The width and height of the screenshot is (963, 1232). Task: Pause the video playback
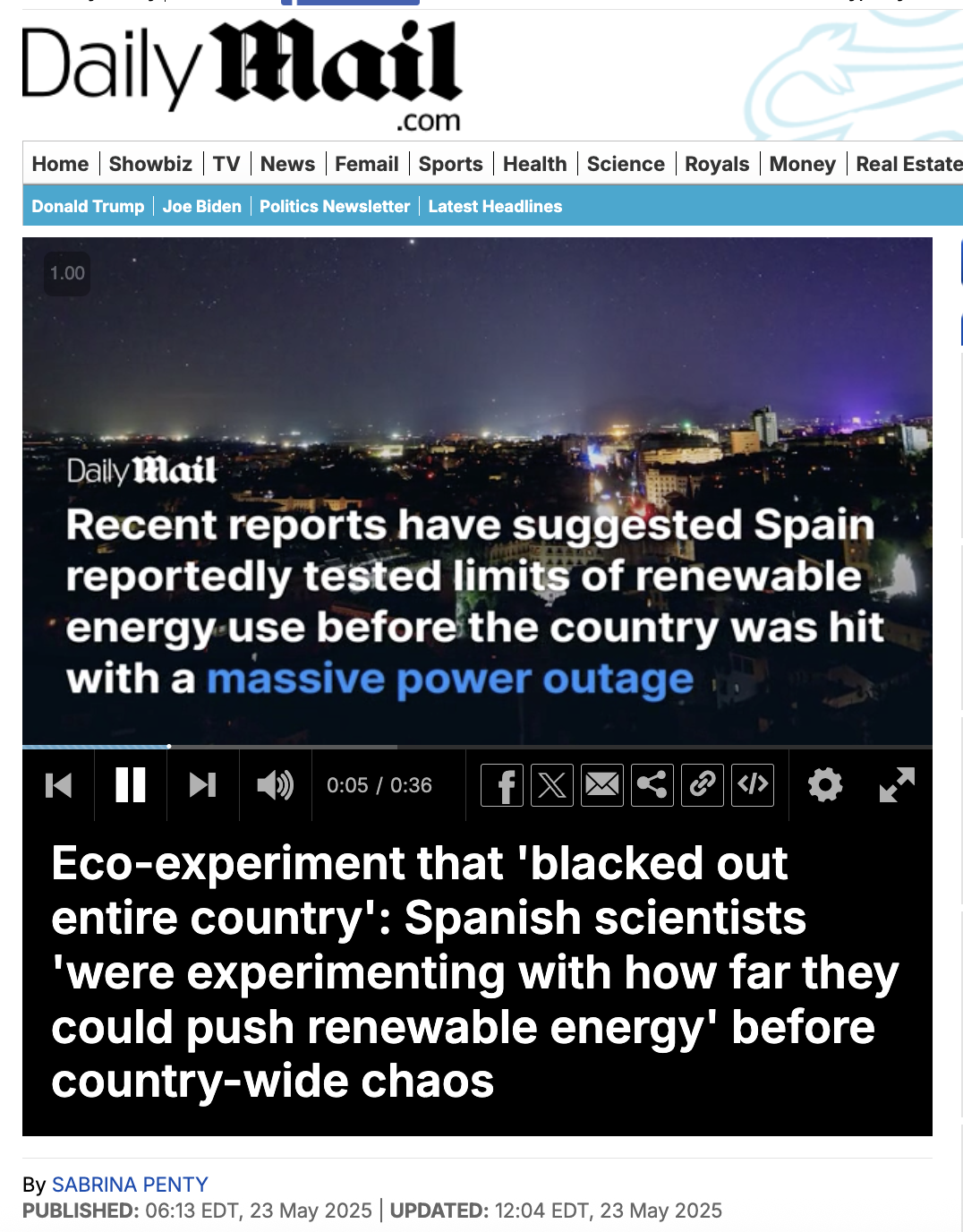131,786
